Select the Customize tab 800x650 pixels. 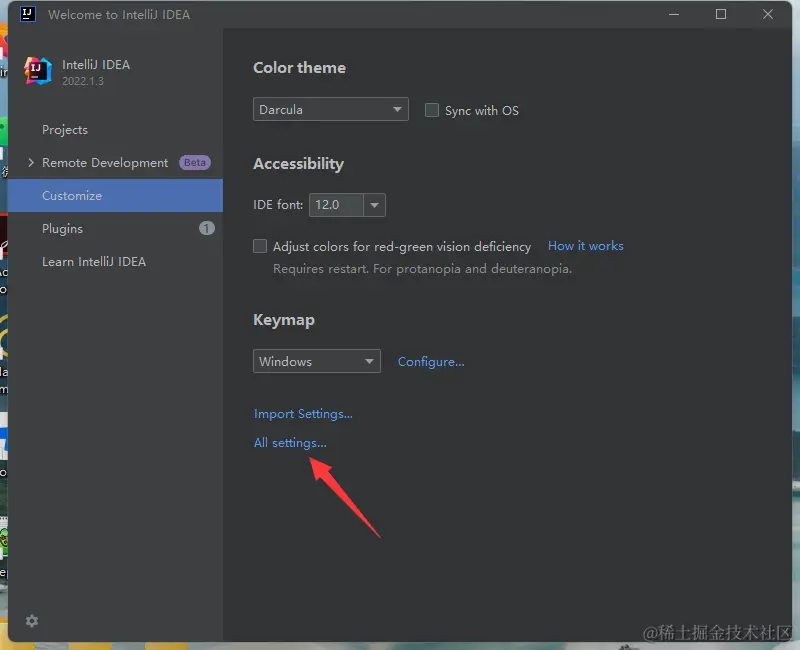115,195
